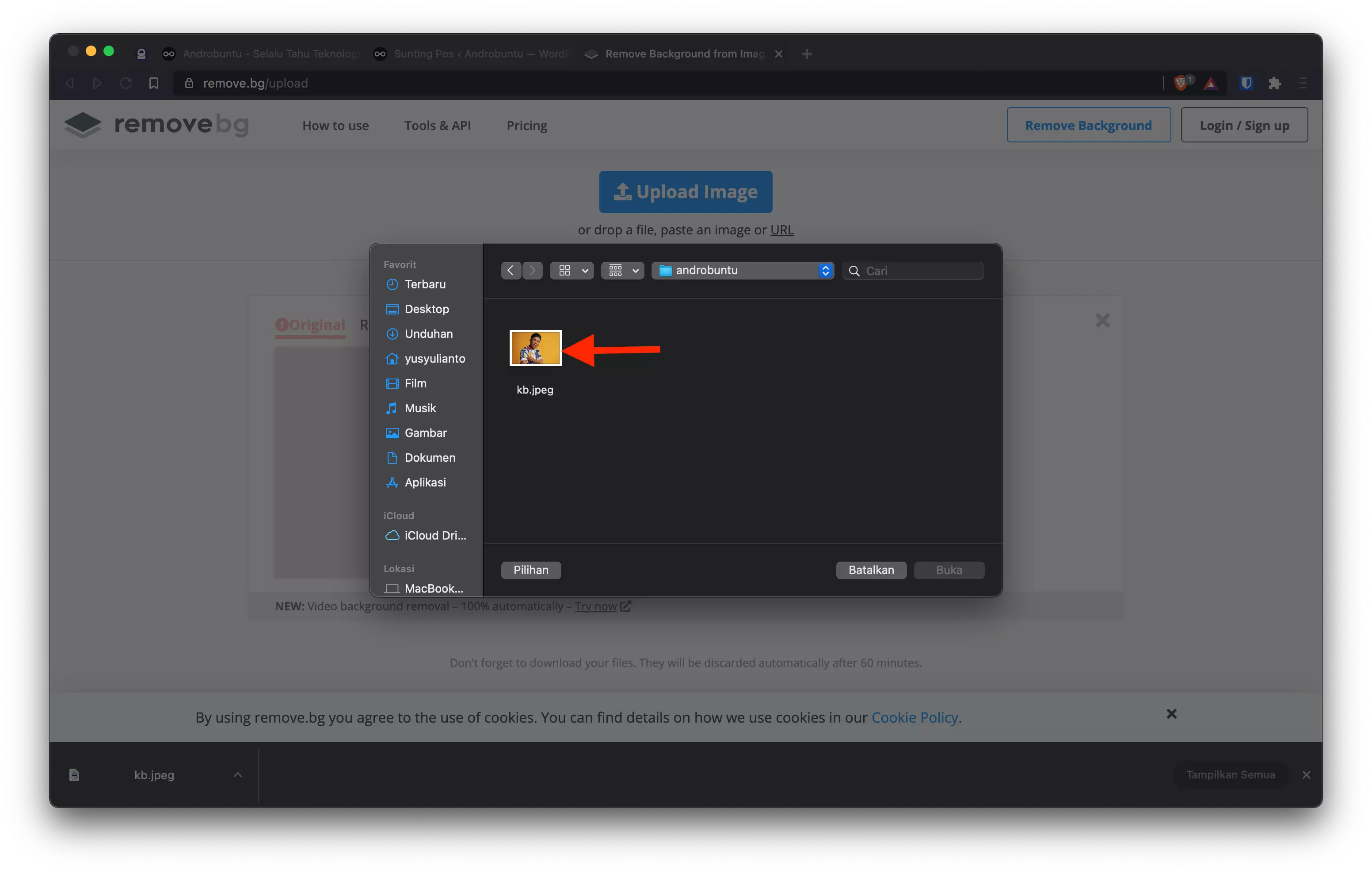Click the remove.bg address bar

coord(667,83)
